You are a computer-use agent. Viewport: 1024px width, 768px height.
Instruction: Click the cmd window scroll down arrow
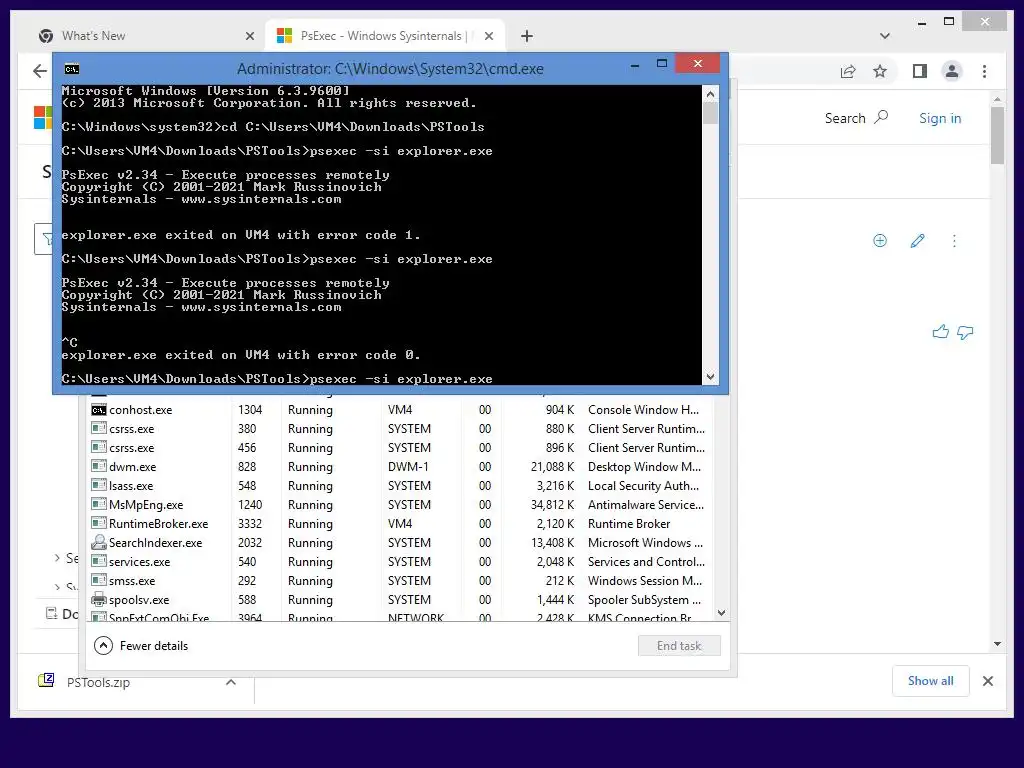coord(711,376)
